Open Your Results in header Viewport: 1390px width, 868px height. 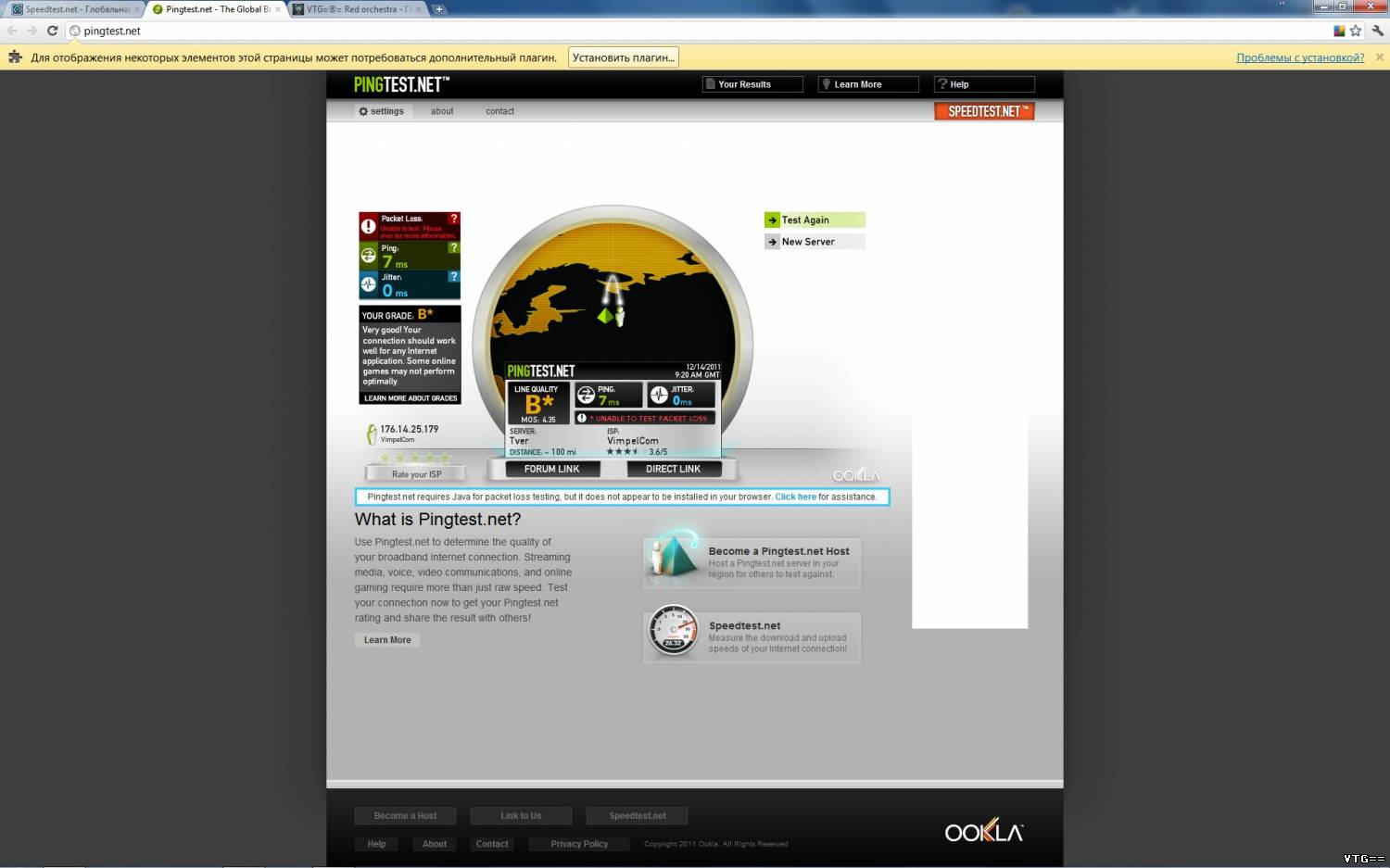[x=752, y=84]
